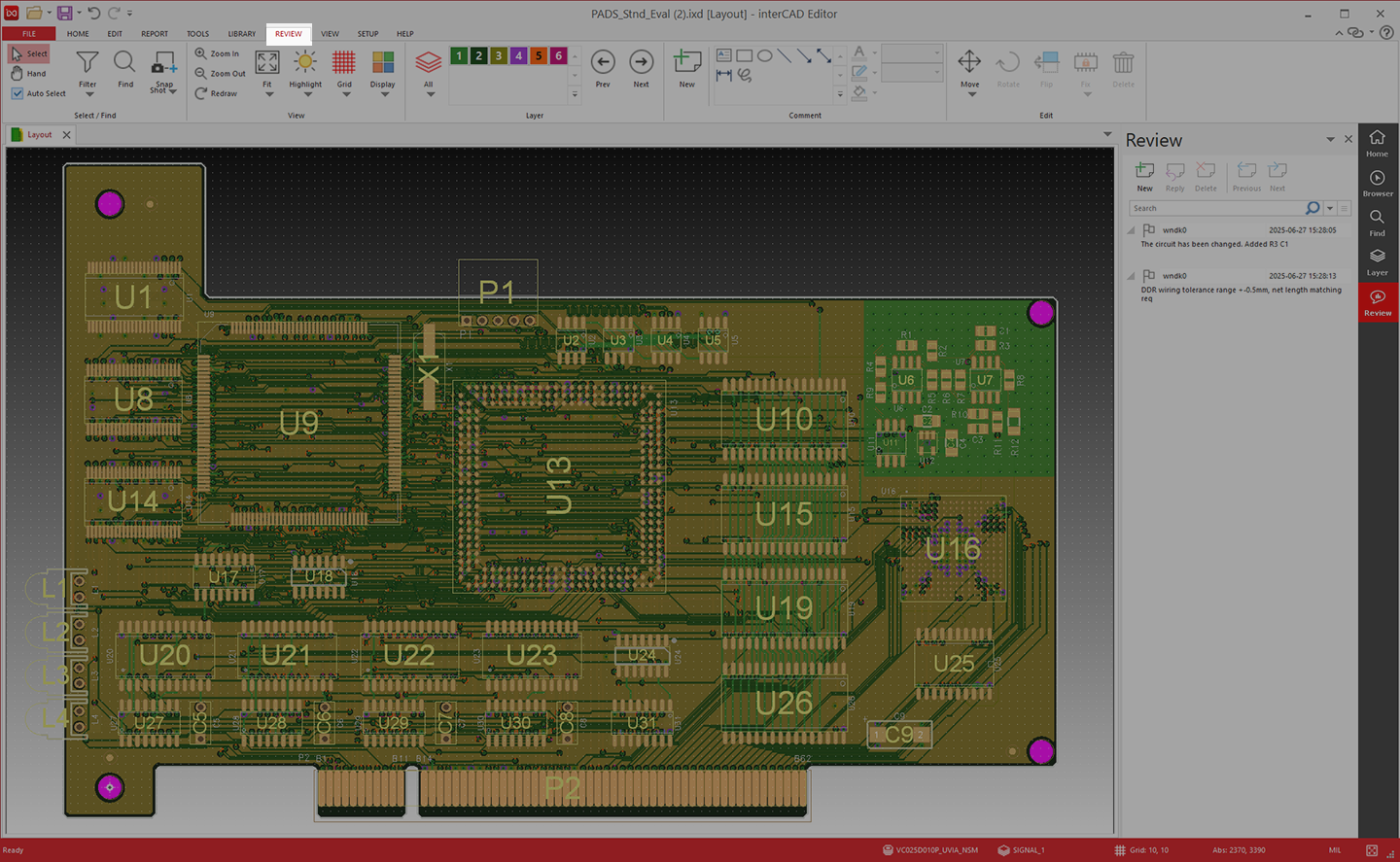Toggle flag on 15:28:05 wndk0 comment

(1149, 230)
